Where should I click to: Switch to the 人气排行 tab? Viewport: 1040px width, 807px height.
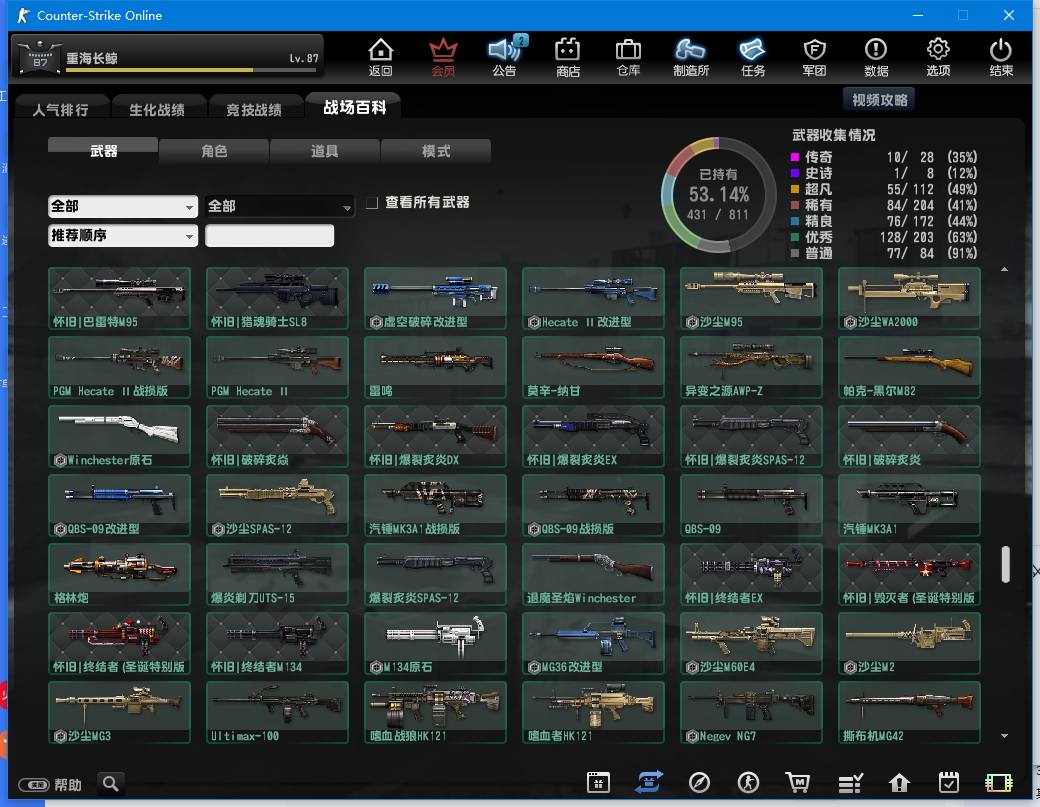(60, 109)
